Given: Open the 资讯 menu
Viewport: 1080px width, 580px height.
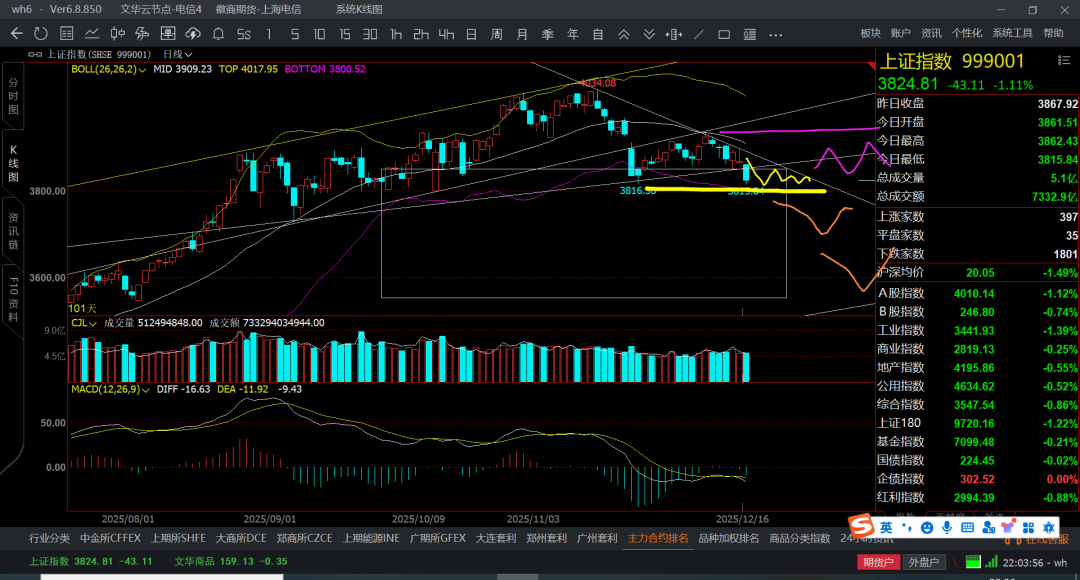Looking at the screenshot, I should click(x=931, y=33).
